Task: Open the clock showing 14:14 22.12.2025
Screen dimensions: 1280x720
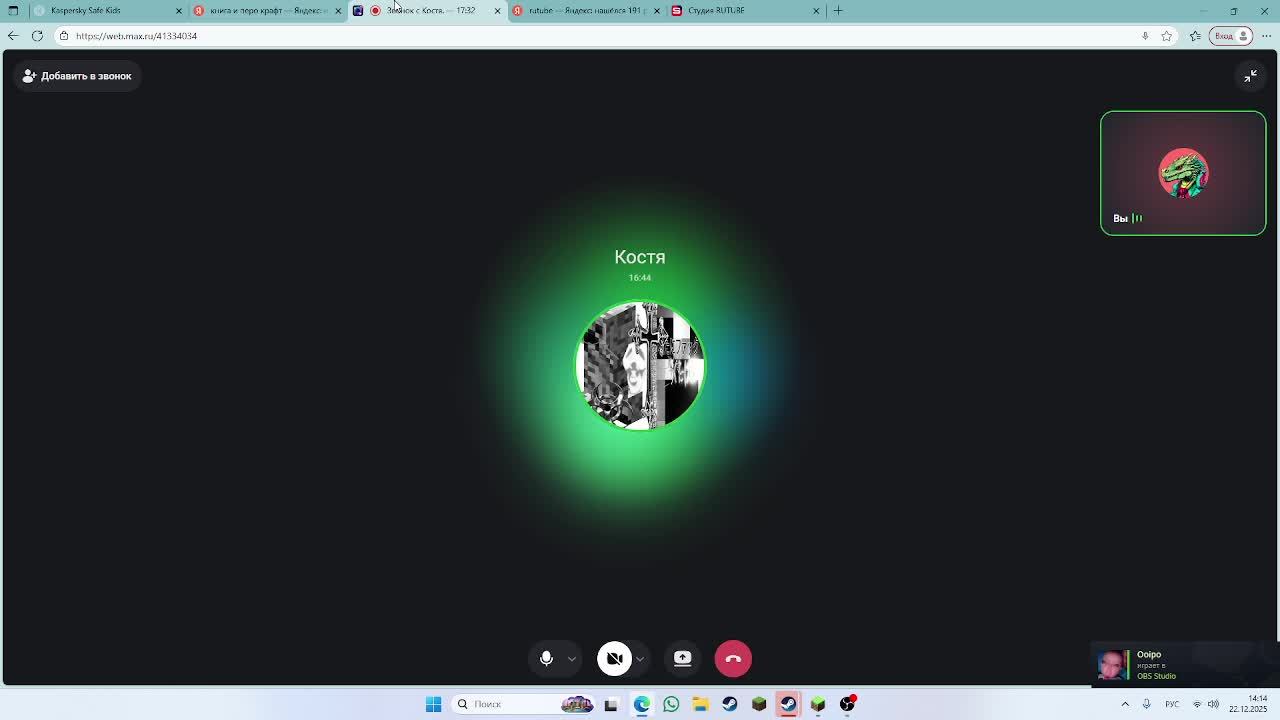Action: (1248, 704)
